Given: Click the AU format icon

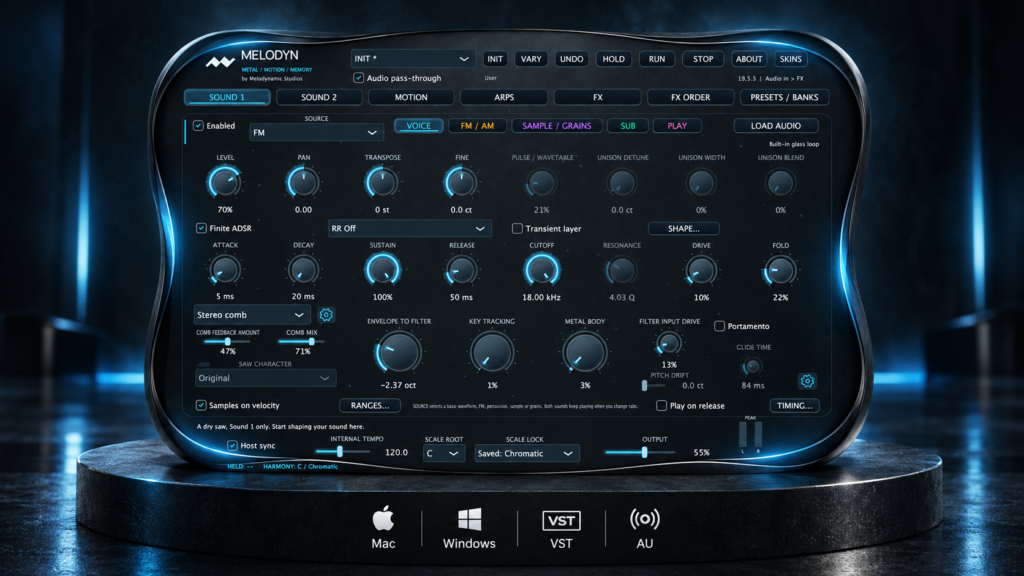Looking at the screenshot, I should point(645,519).
